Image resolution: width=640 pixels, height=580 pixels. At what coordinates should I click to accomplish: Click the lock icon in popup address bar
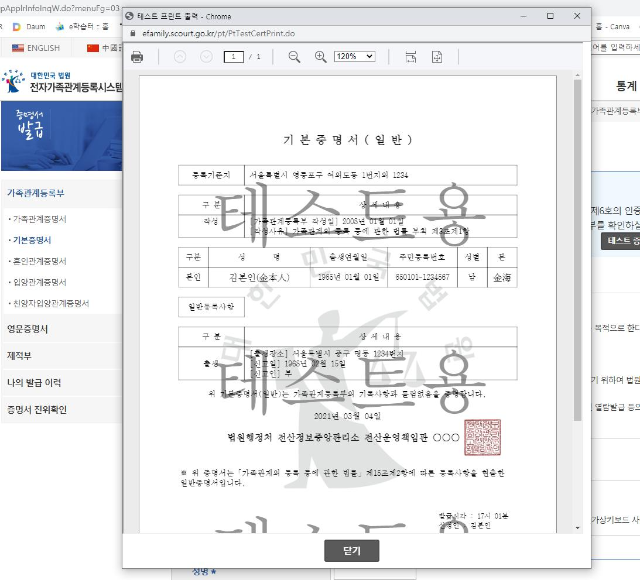click(x=133, y=33)
